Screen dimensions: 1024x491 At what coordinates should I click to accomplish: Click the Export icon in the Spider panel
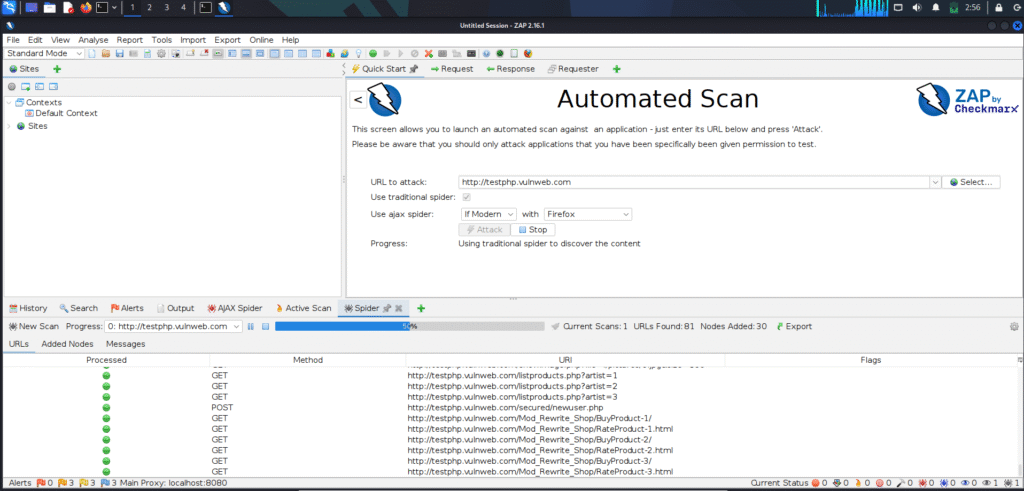pyautogui.click(x=777, y=326)
